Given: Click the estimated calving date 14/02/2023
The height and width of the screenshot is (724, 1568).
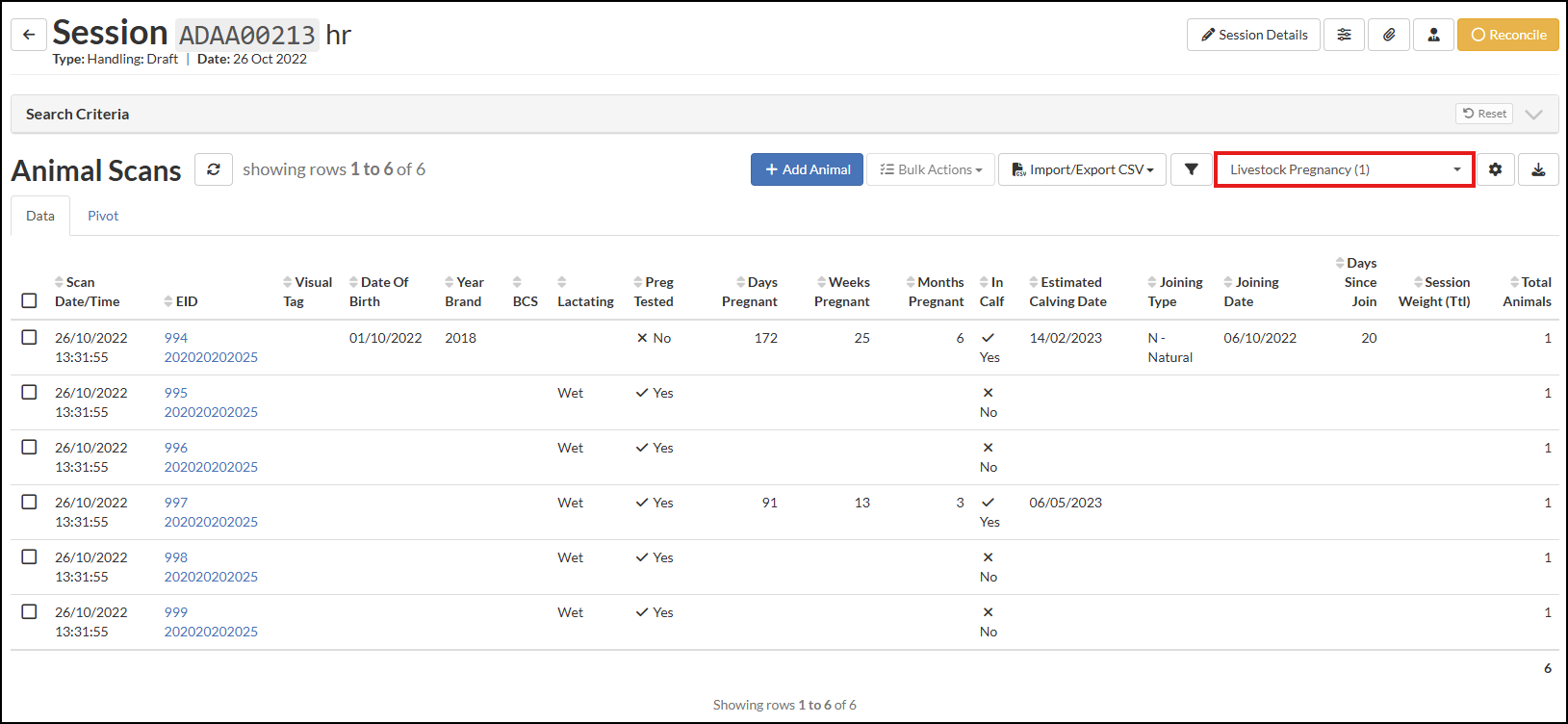Looking at the screenshot, I should [1066, 338].
